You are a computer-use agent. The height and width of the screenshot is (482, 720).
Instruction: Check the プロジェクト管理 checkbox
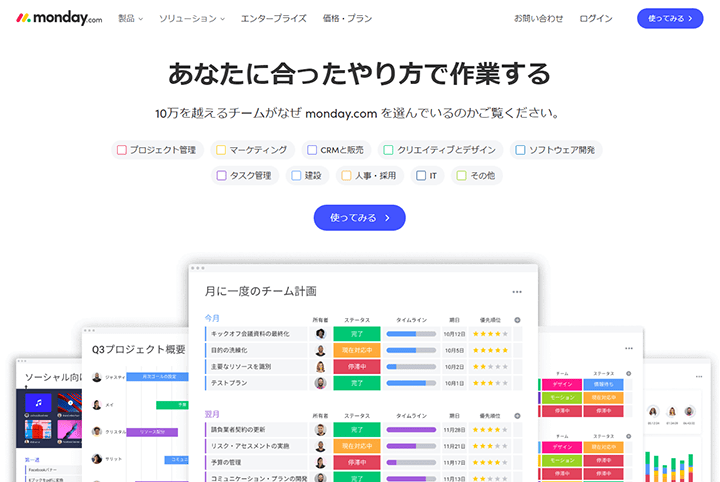pyautogui.click(x=122, y=150)
